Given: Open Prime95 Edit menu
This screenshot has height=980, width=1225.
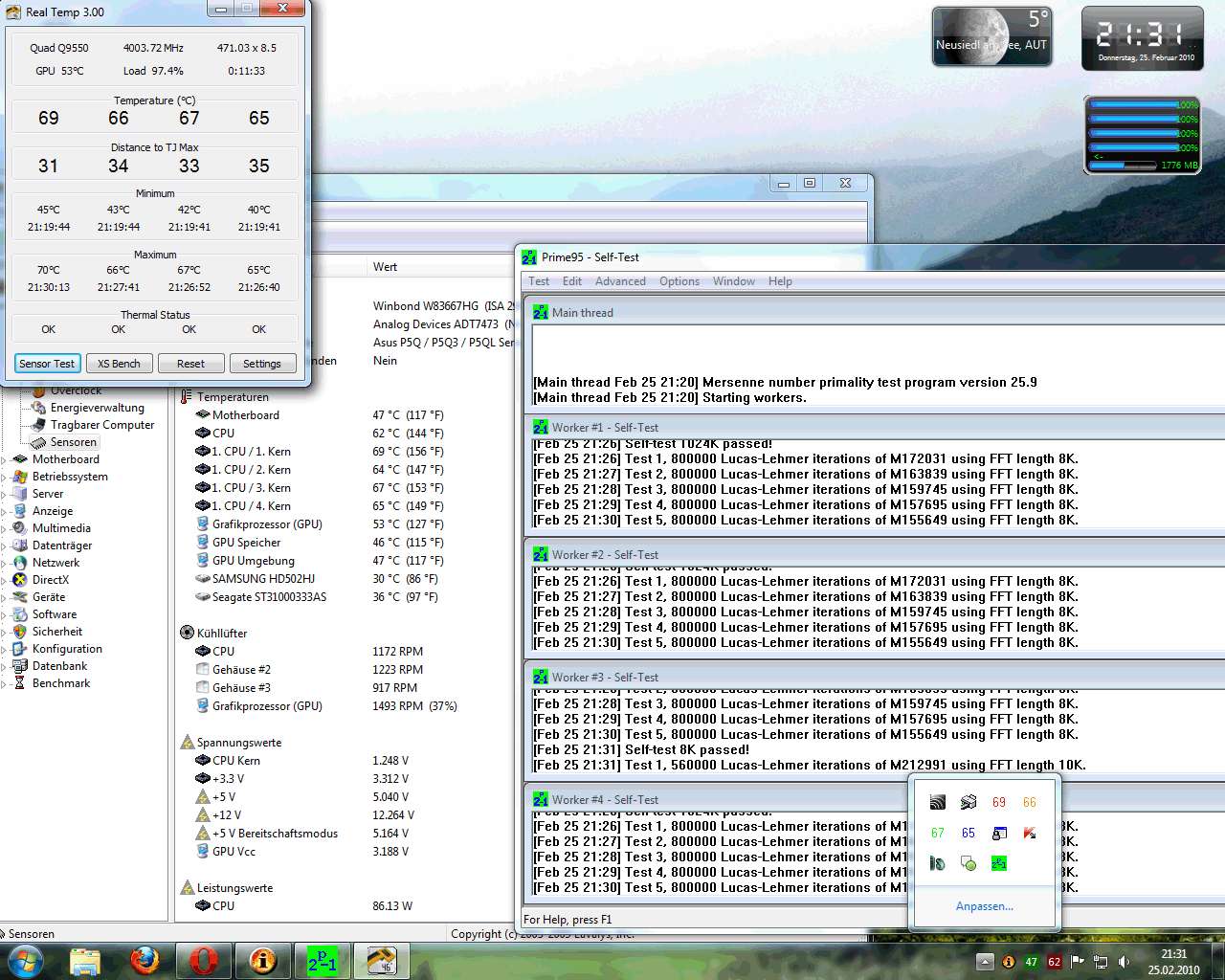Looking at the screenshot, I should point(572,281).
